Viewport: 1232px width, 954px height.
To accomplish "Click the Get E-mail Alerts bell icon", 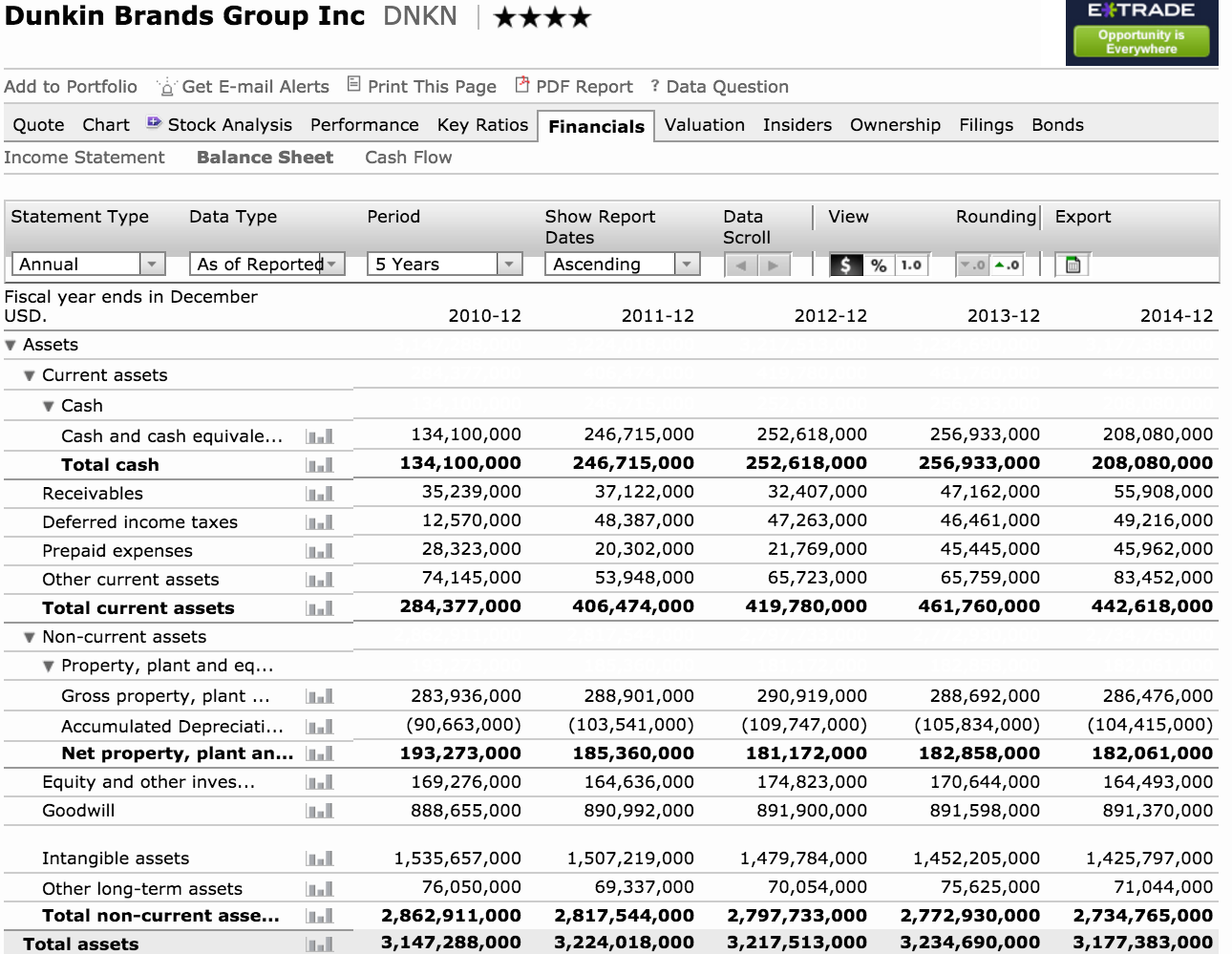I will pyautogui.click(x=166, y=87).
